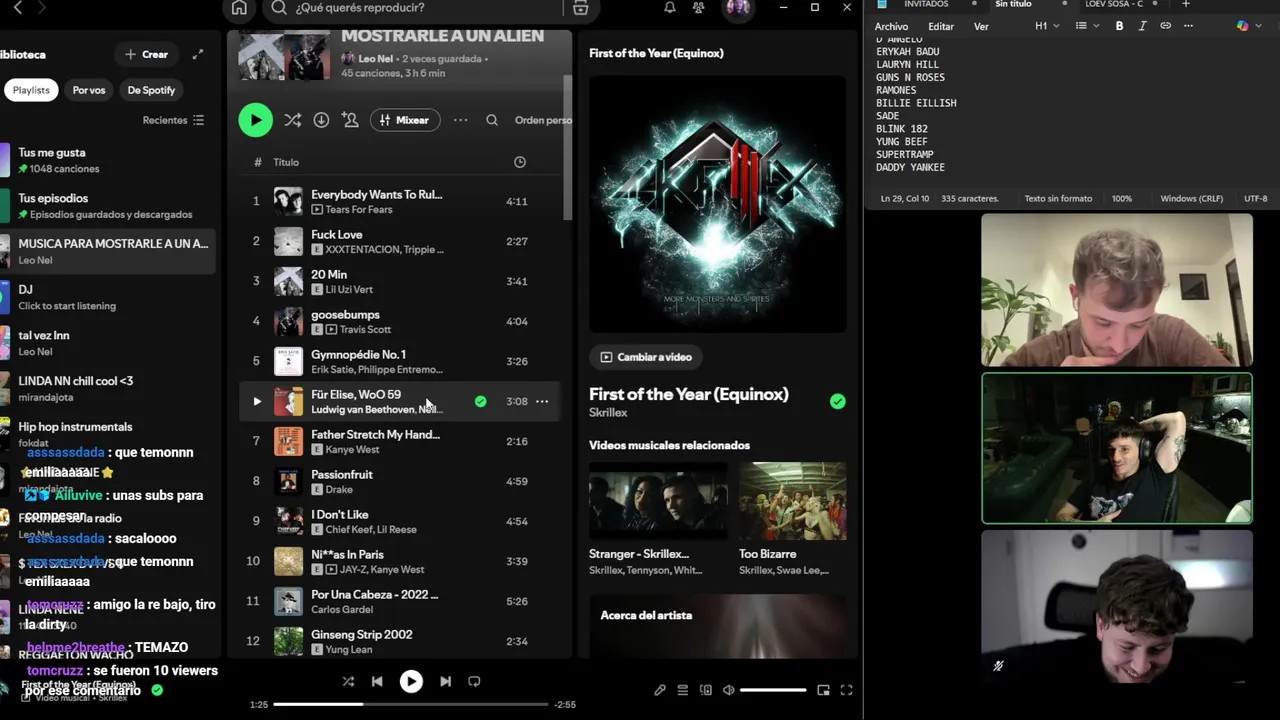
Task: Open the list style dropdown in Notepad
Action: [x=1085, y=26]
